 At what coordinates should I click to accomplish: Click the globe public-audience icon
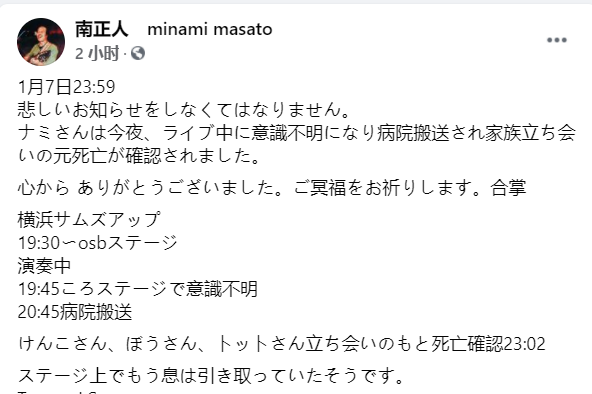pos(138,53)
